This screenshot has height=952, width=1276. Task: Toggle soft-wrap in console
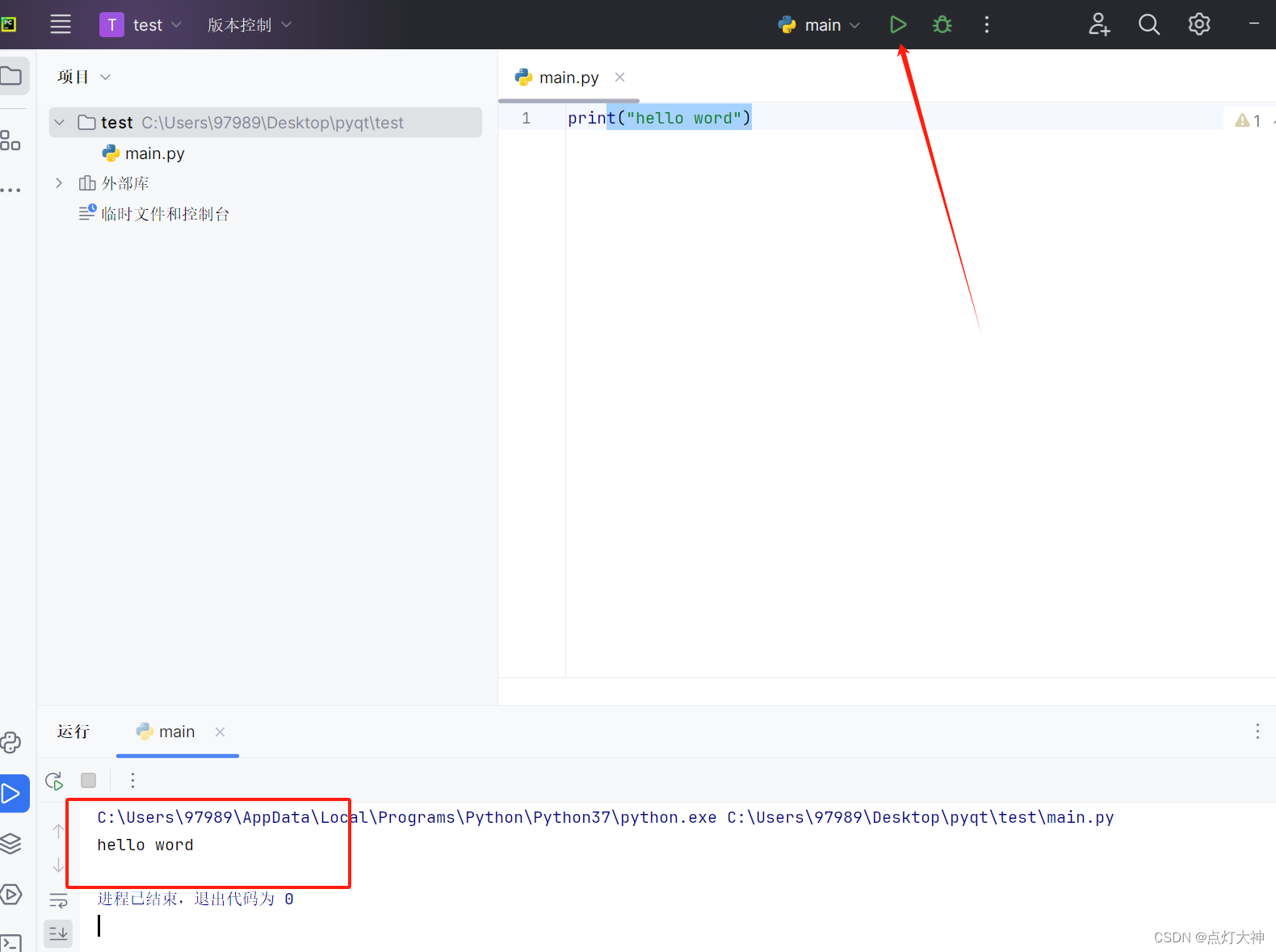pyautogui.click(x=58, y=900)
